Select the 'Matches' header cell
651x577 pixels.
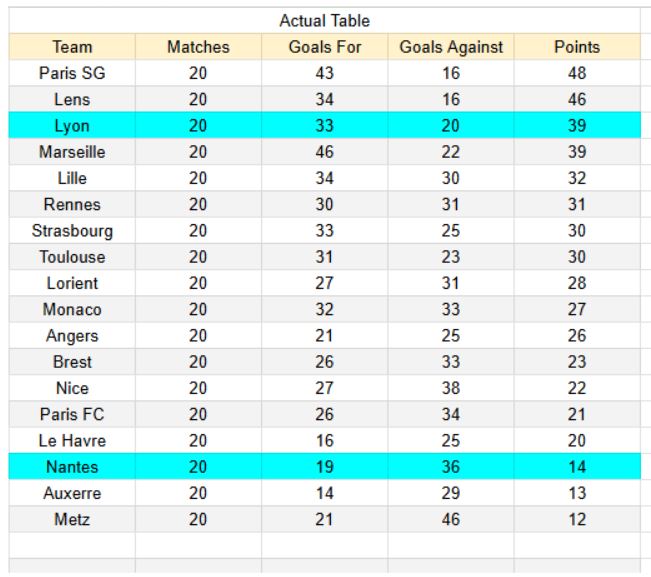198,47
